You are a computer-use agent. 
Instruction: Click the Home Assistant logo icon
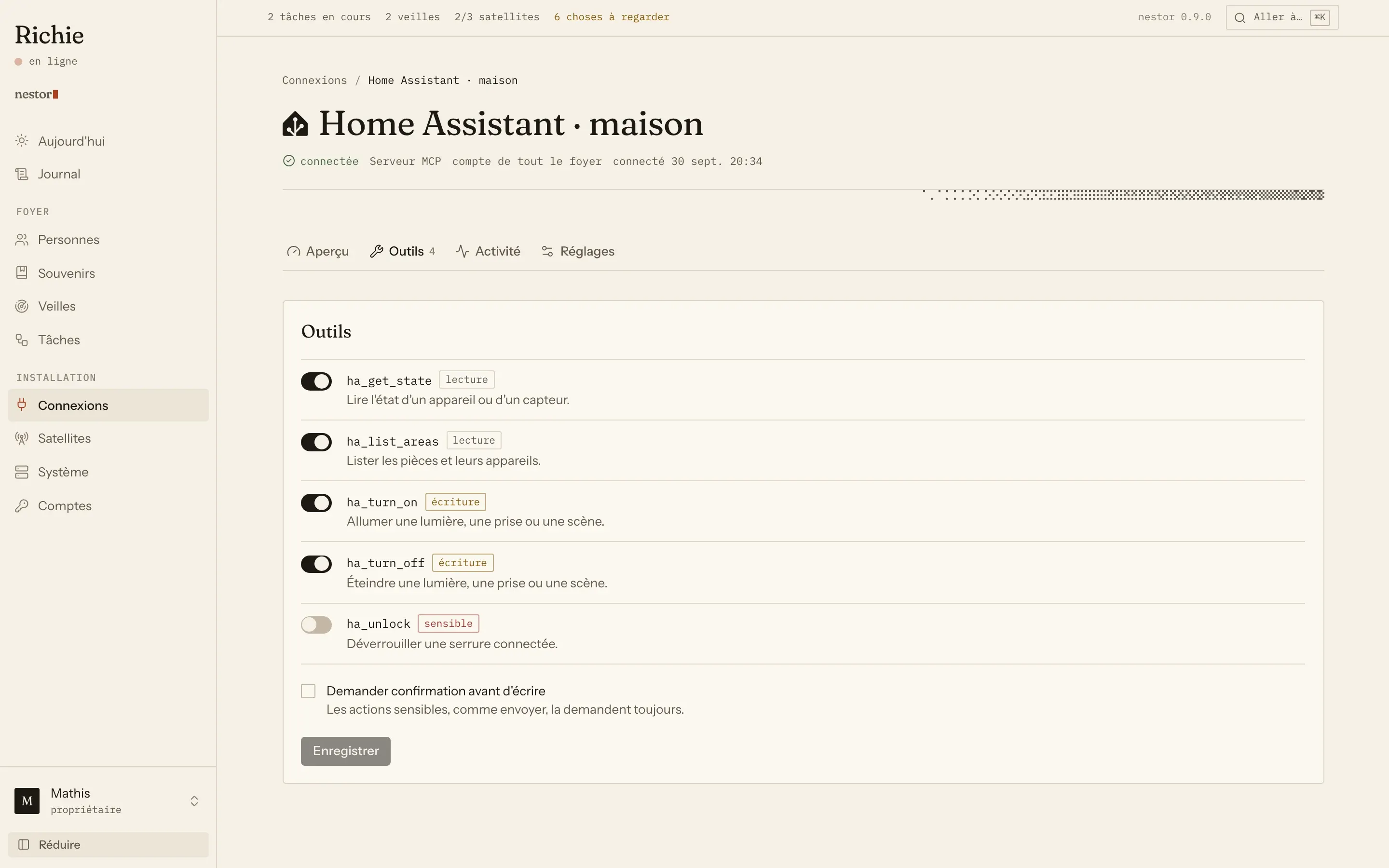pyautogui.click(x=295, y=123)
